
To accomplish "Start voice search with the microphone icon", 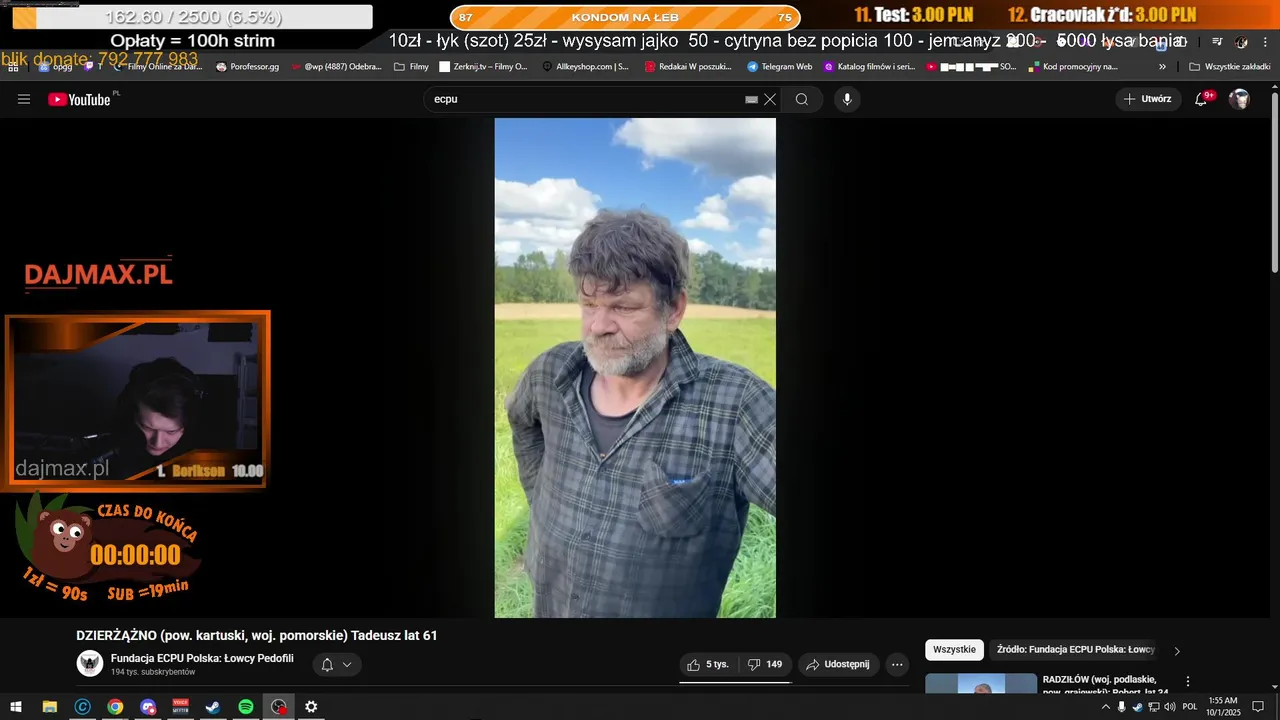I will click(x=847, y=99).
